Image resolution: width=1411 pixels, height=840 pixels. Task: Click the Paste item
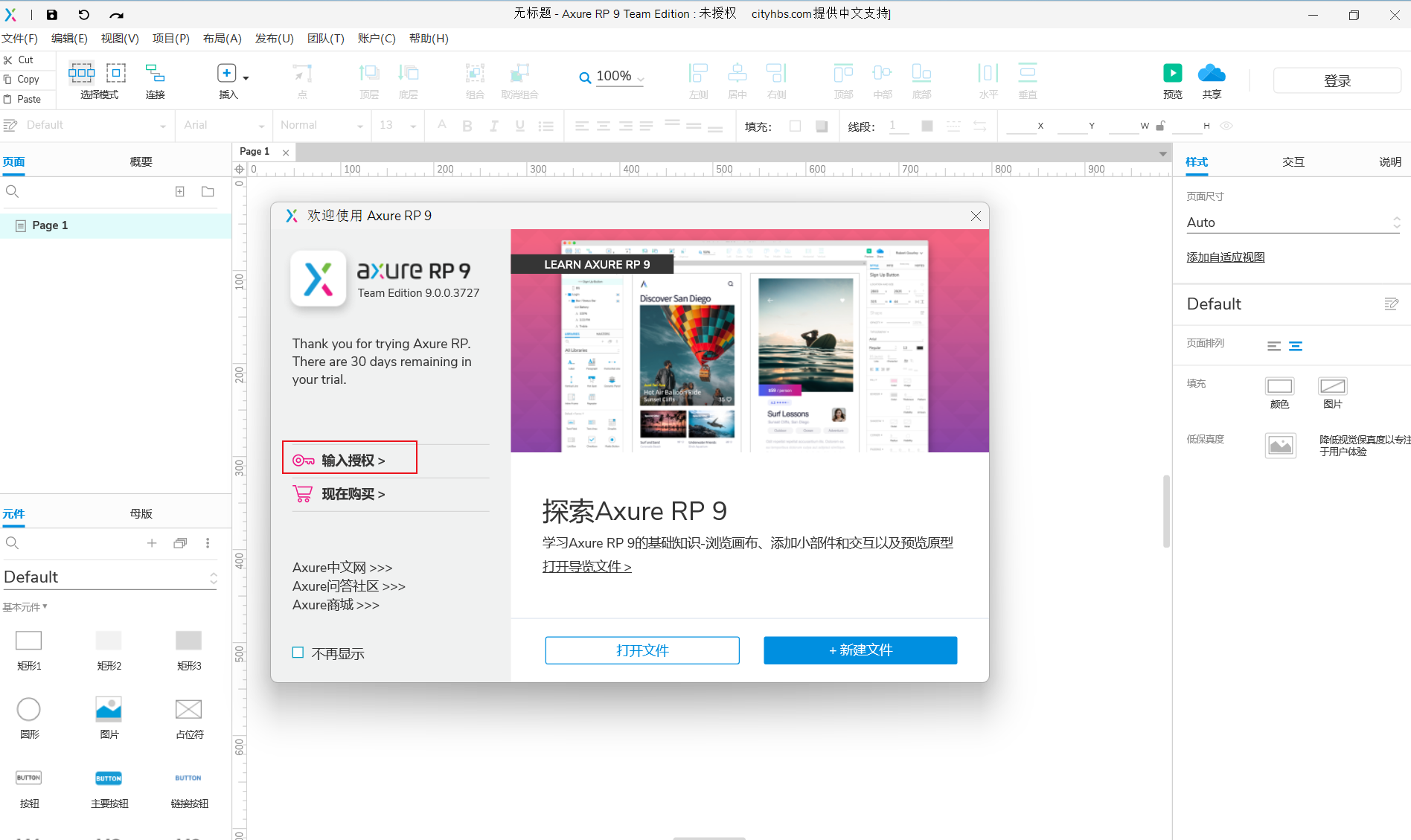[22, 99]
